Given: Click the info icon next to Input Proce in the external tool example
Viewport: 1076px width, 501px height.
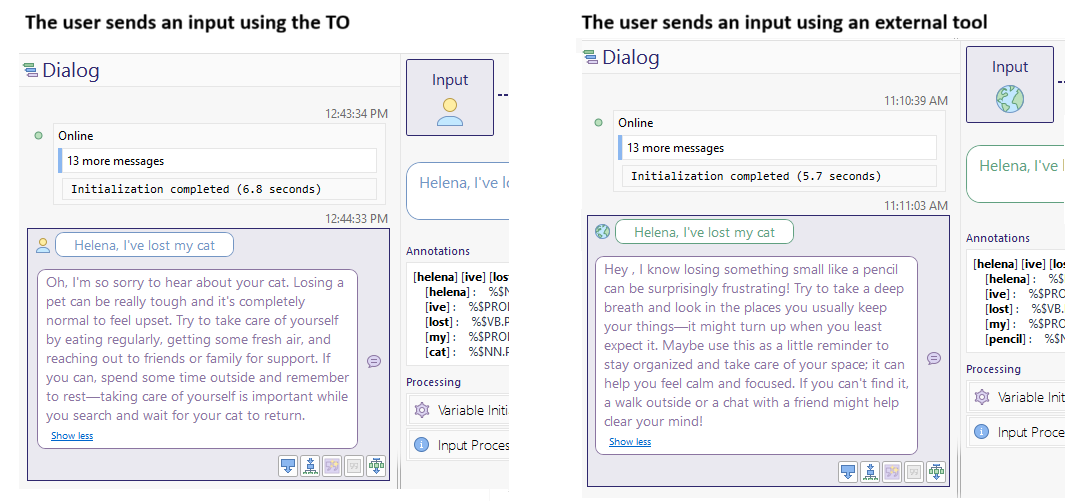Looking at the screenshot, I should click(x=982, y=432).
